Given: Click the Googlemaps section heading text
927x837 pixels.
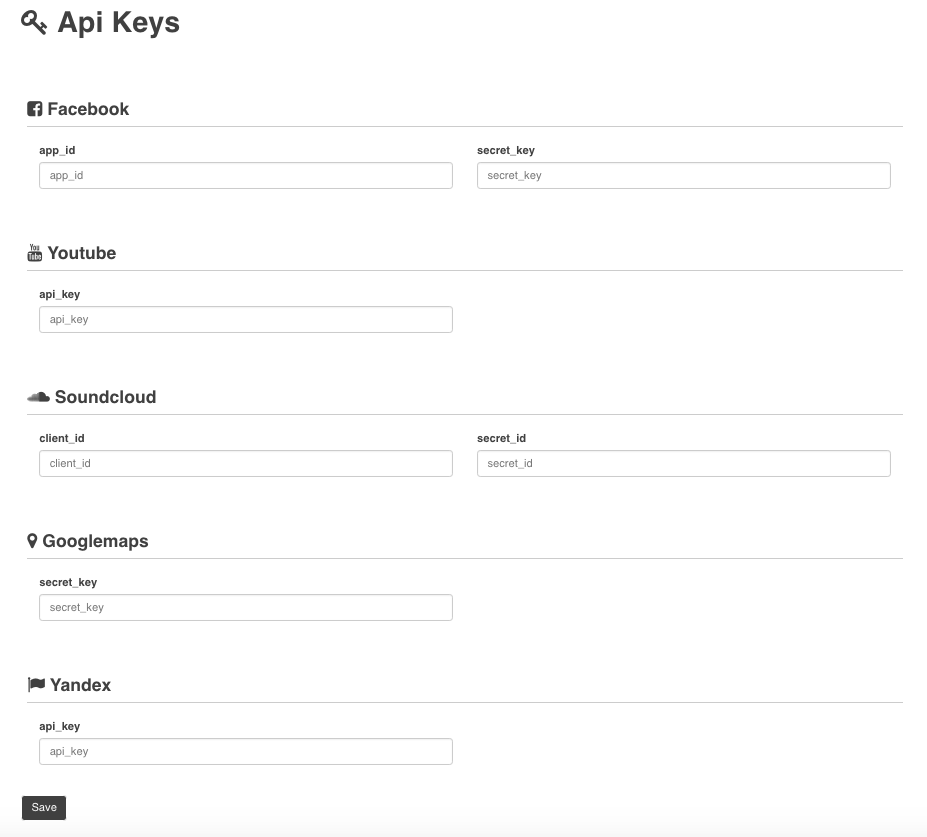Looking at the screenshot, I should [95, 541].
